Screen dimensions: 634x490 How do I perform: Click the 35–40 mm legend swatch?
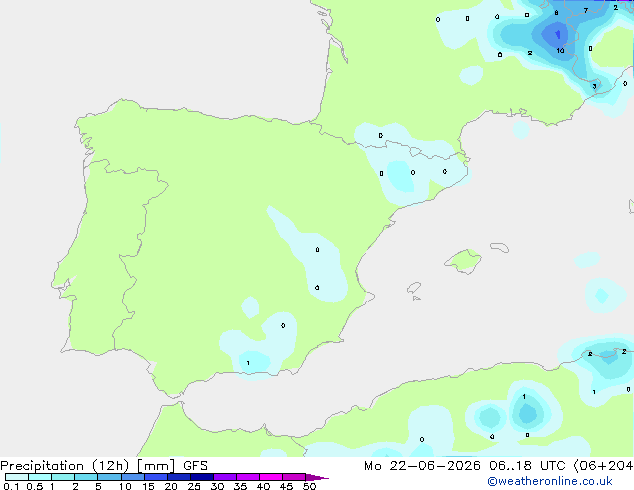point(248,477)
